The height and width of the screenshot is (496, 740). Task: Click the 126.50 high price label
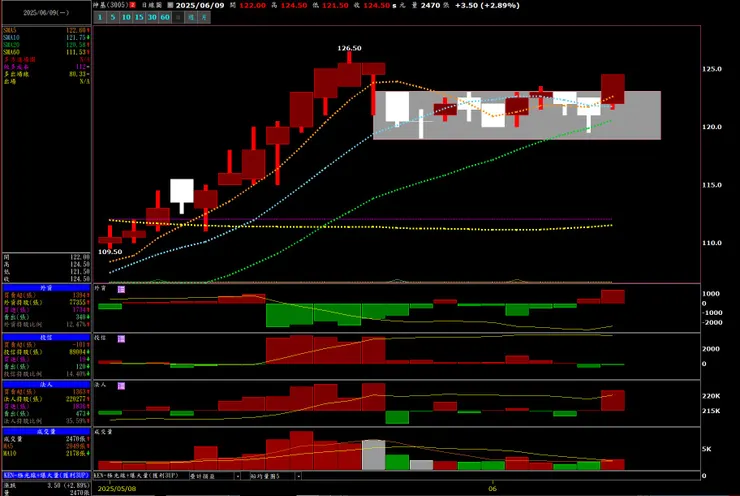(349, 48)
